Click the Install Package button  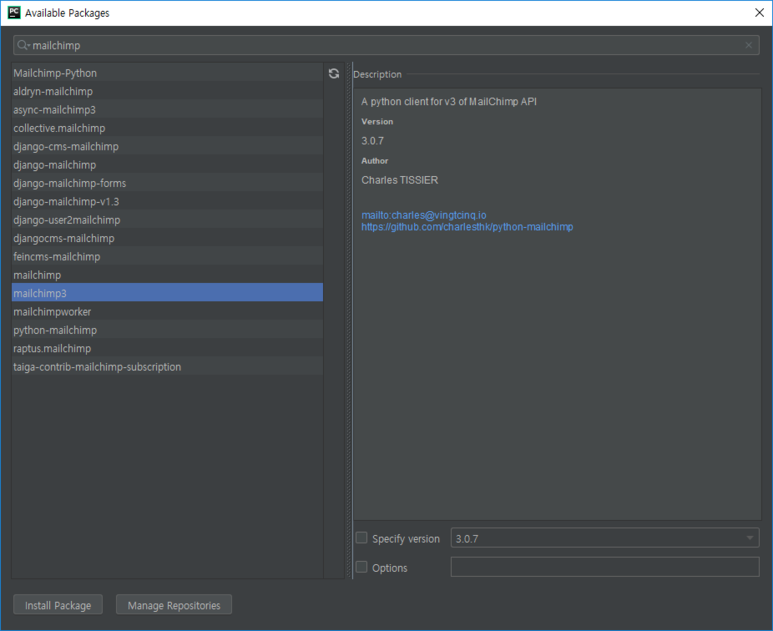tap(58, 605)
